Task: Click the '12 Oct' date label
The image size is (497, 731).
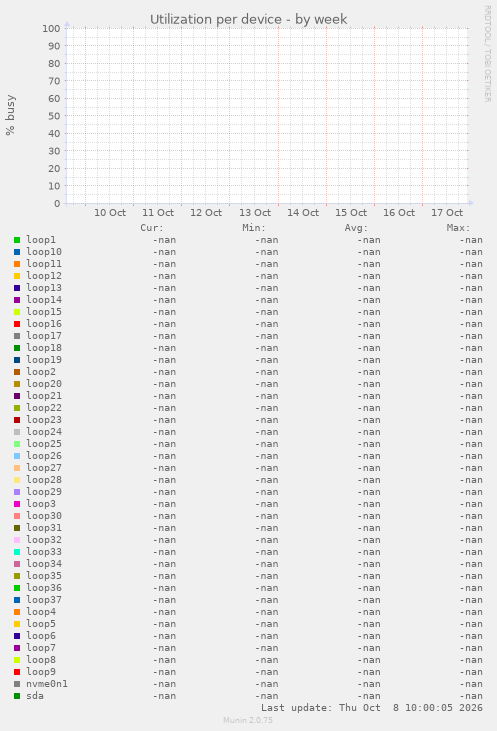Action: pyautogui.click(x=206, y=213)
